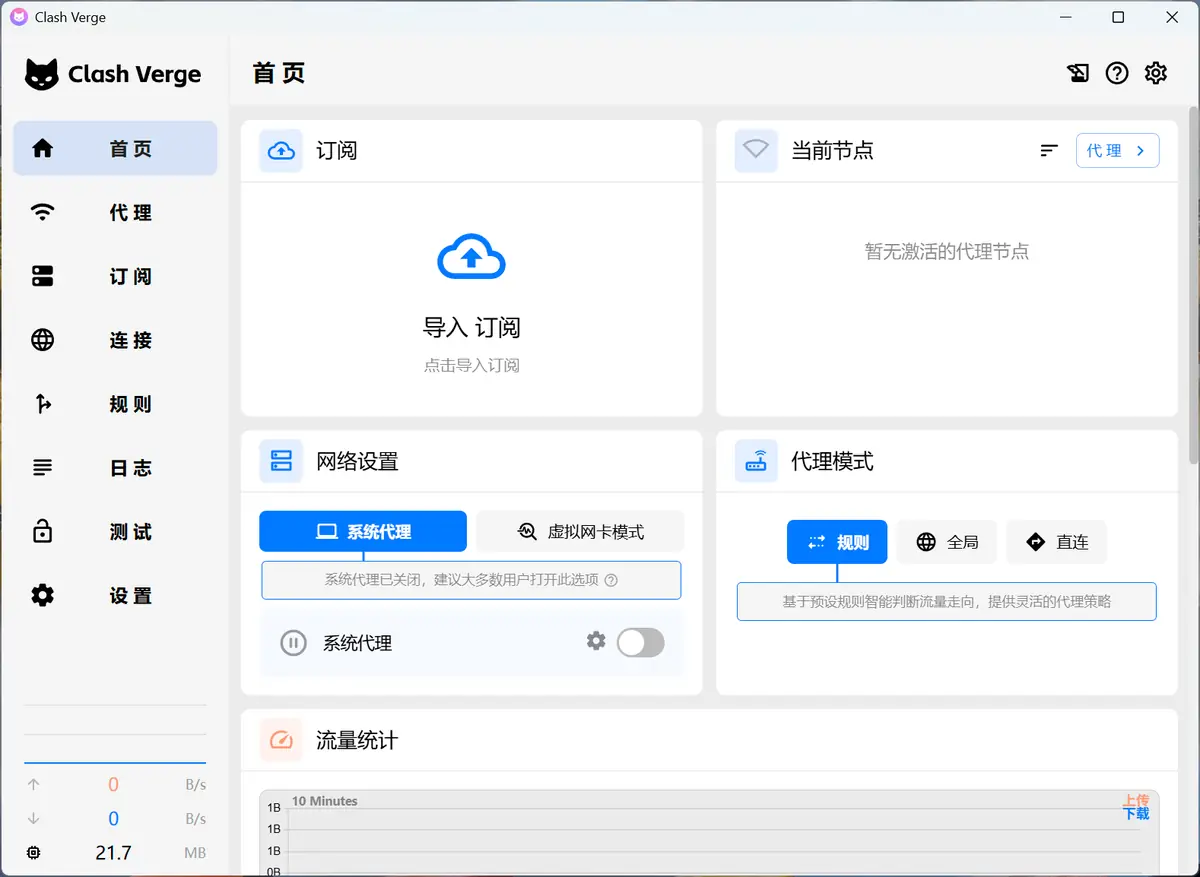The image size is (1200, 877).
Task: Click the 10 Minutes chart label
Action: click(x=324, y=801)
